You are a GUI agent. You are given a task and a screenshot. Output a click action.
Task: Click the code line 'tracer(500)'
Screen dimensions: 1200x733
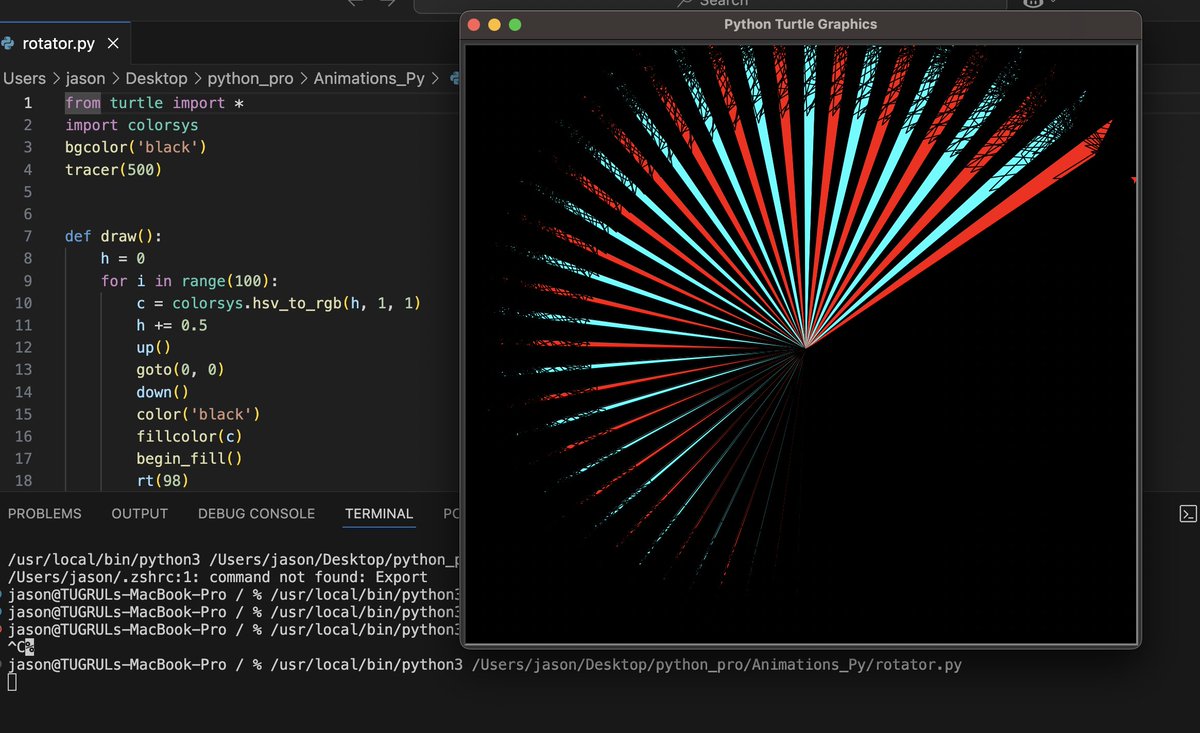click(x=113, y=170)
